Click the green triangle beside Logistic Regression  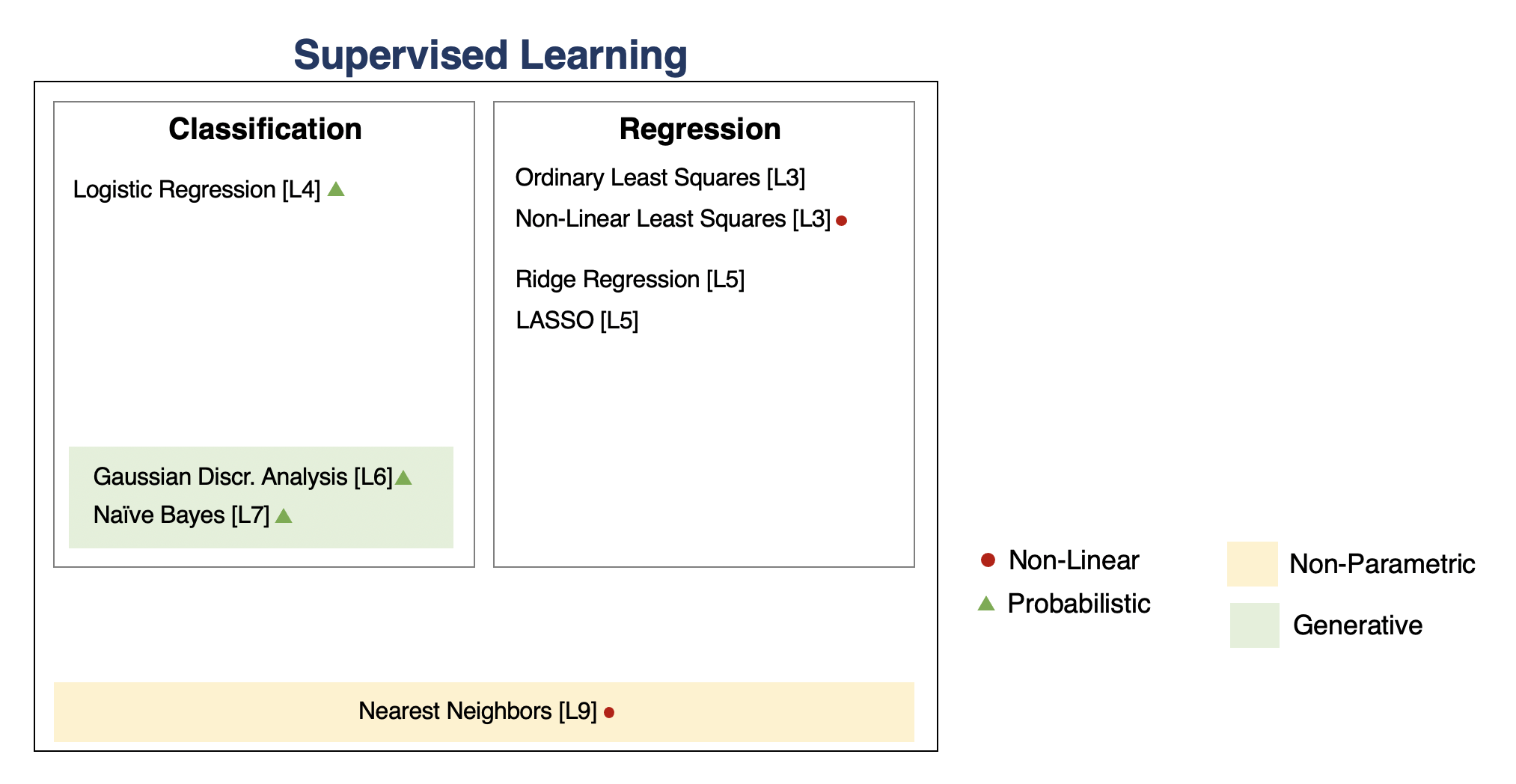[336, 189]
